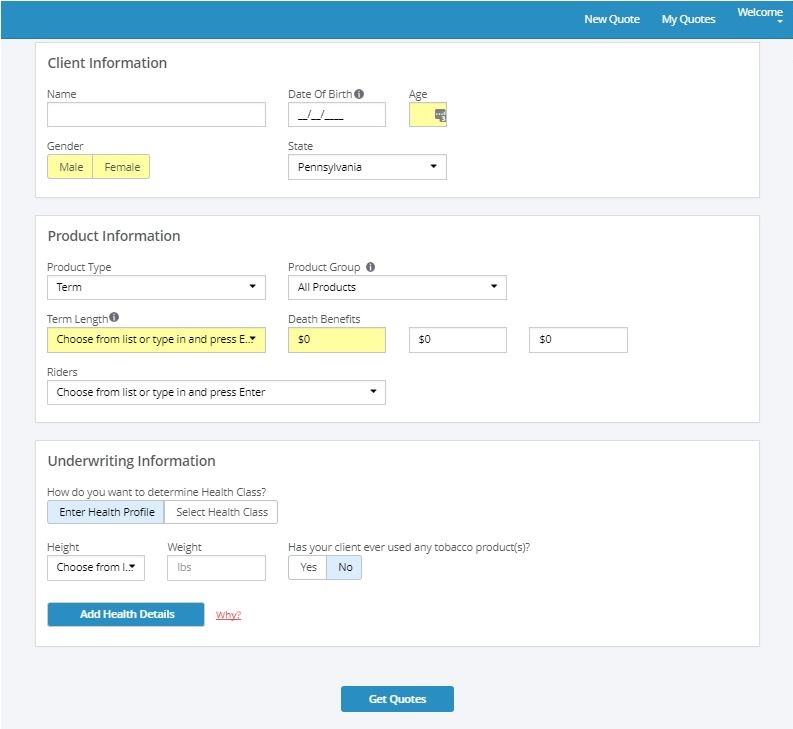Click the small icon inside the Age field
The image size is (793, 729).
[440, 115]
